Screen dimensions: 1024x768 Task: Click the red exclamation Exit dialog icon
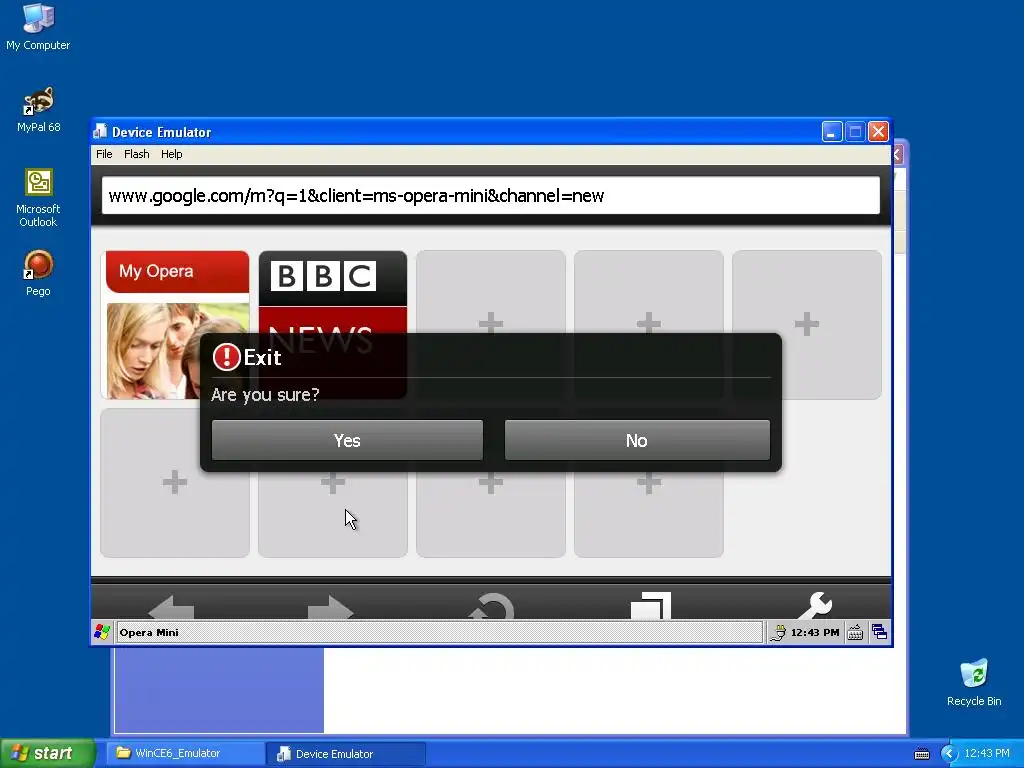(227, 357)
